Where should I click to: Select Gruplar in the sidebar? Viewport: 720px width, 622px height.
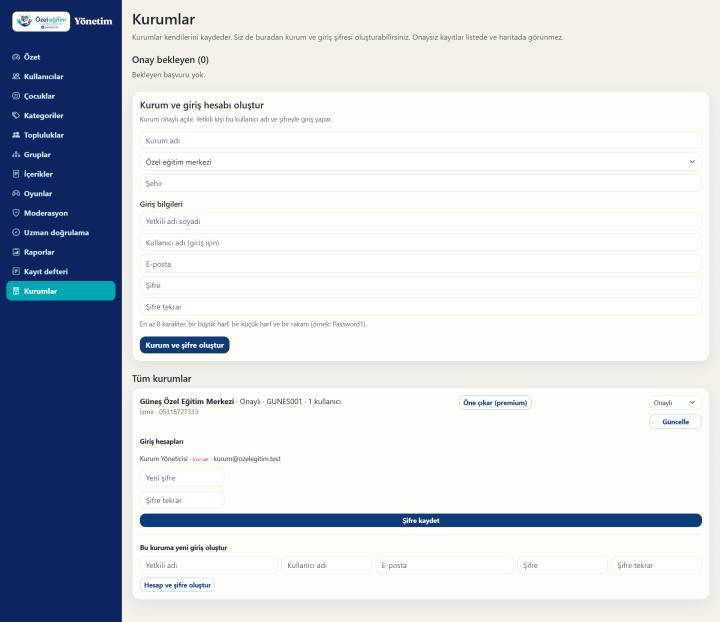[61, 154]
